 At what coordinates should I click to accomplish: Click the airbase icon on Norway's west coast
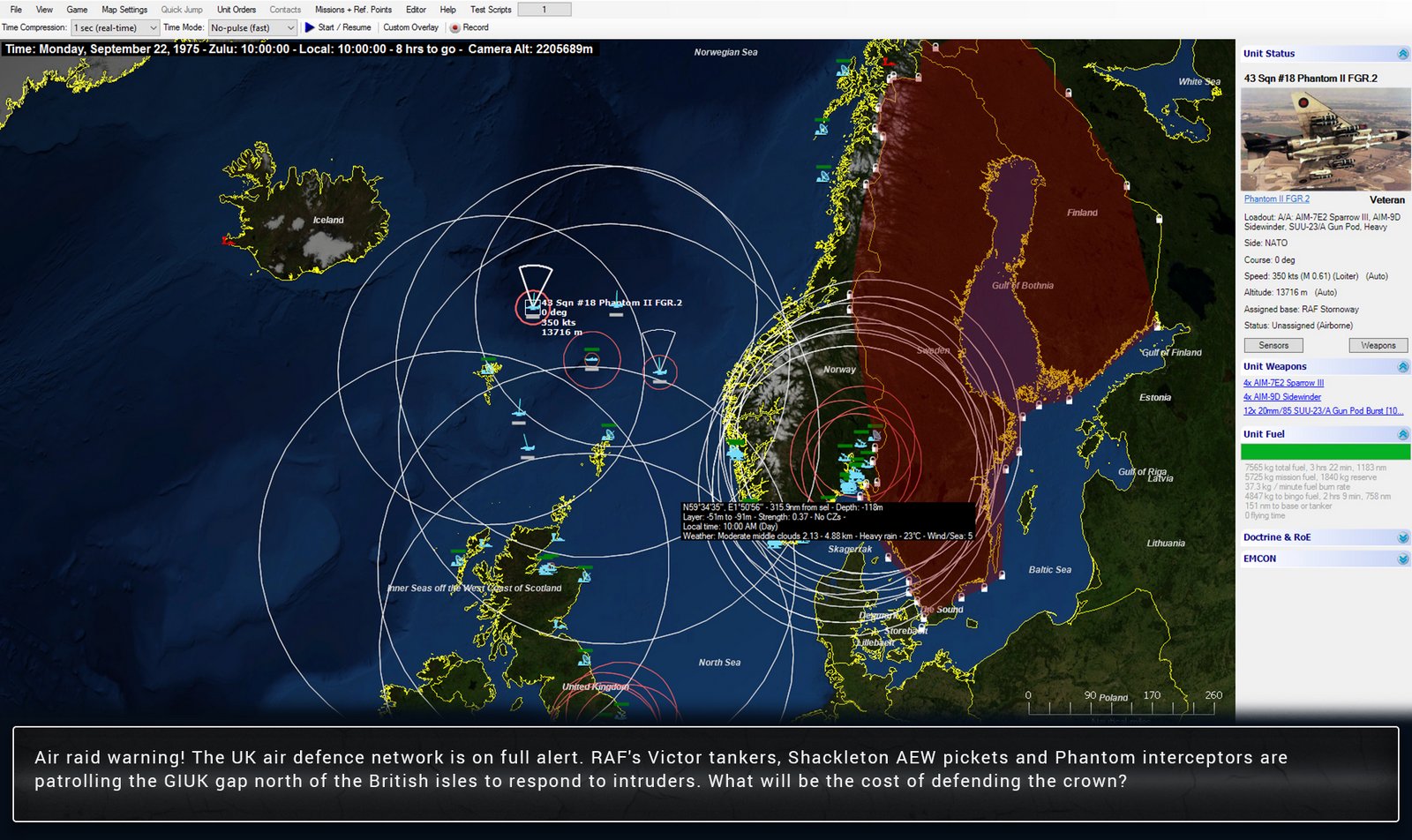pyautogui.click(x=735, y=451)
